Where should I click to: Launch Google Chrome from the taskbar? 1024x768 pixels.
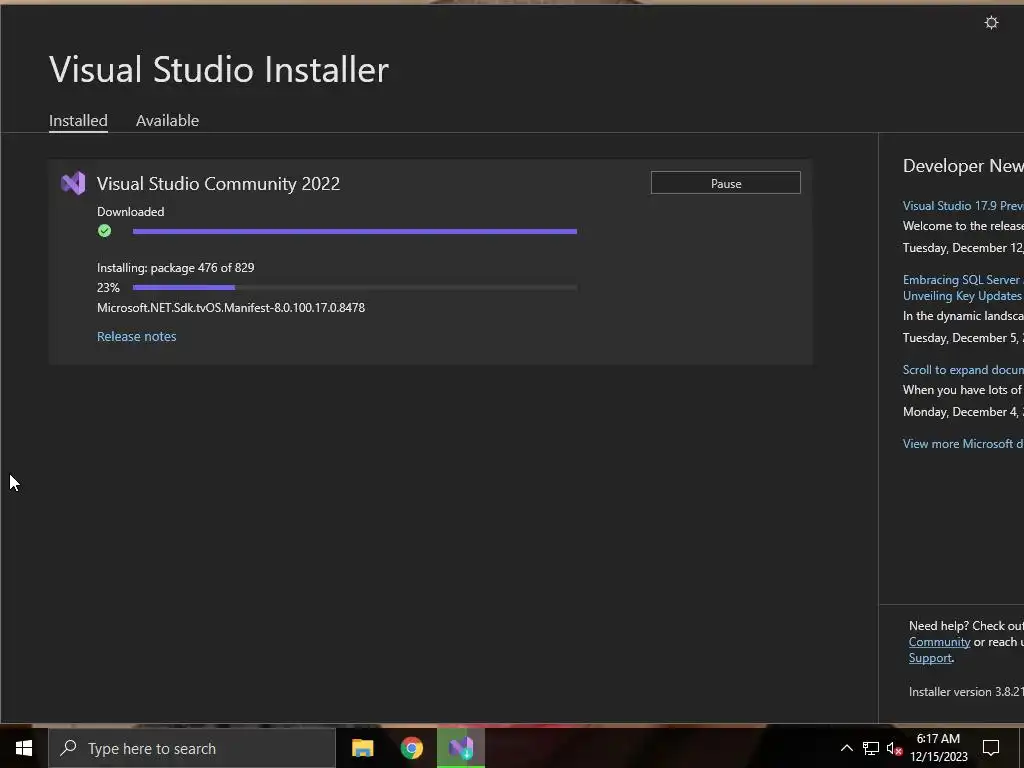click(411, 748)
